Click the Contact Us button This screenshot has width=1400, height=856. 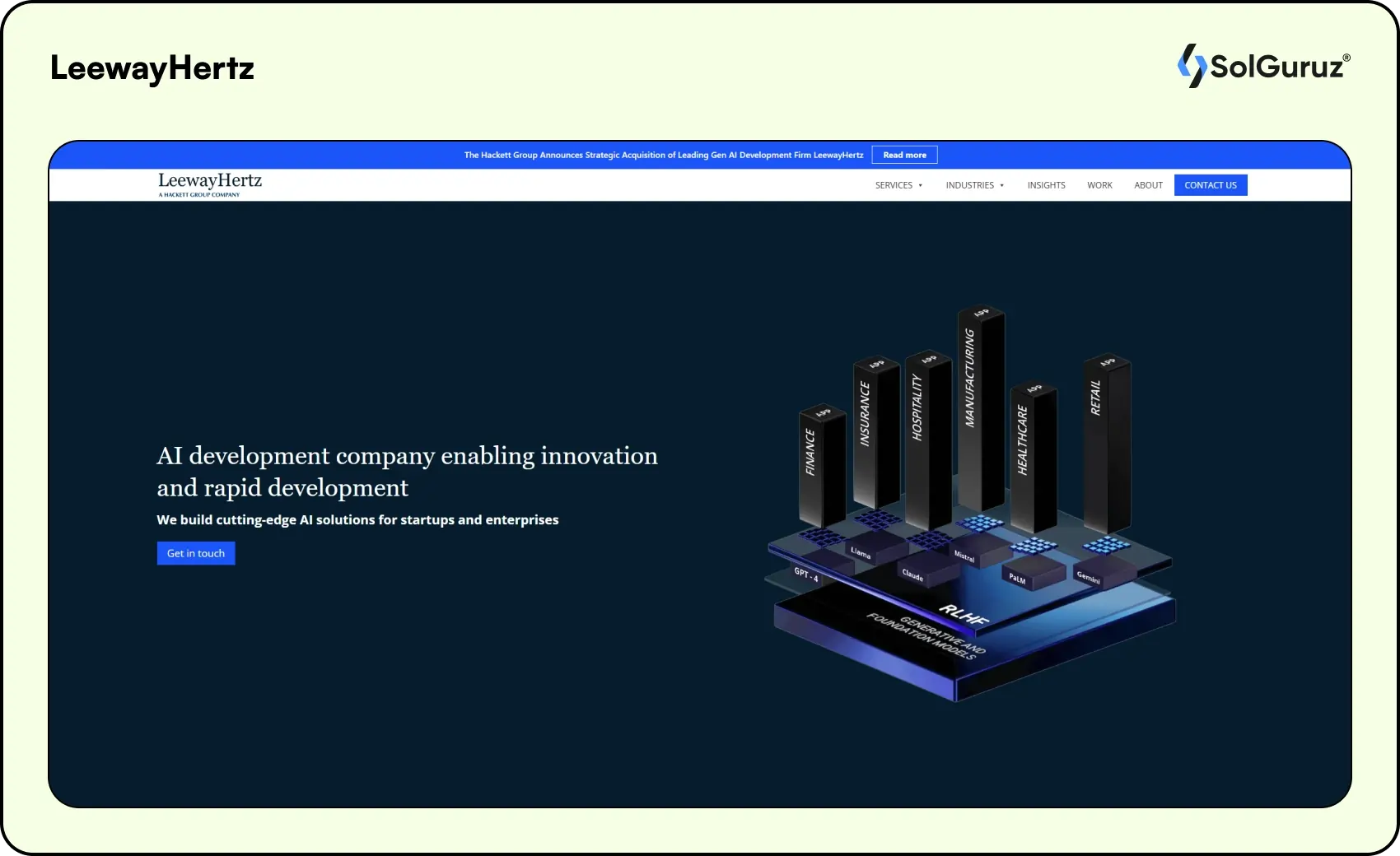coord(1210,185)
